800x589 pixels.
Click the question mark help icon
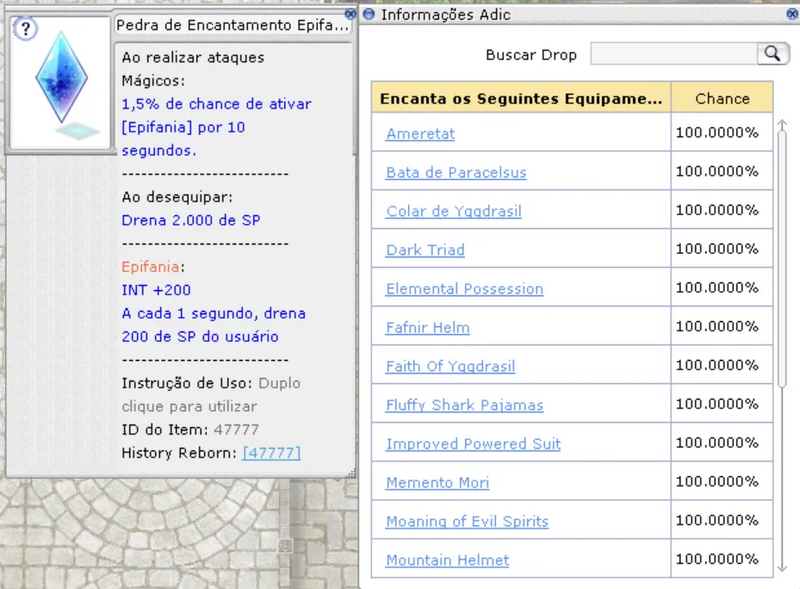pyautogui.click(x=26, y=30)
